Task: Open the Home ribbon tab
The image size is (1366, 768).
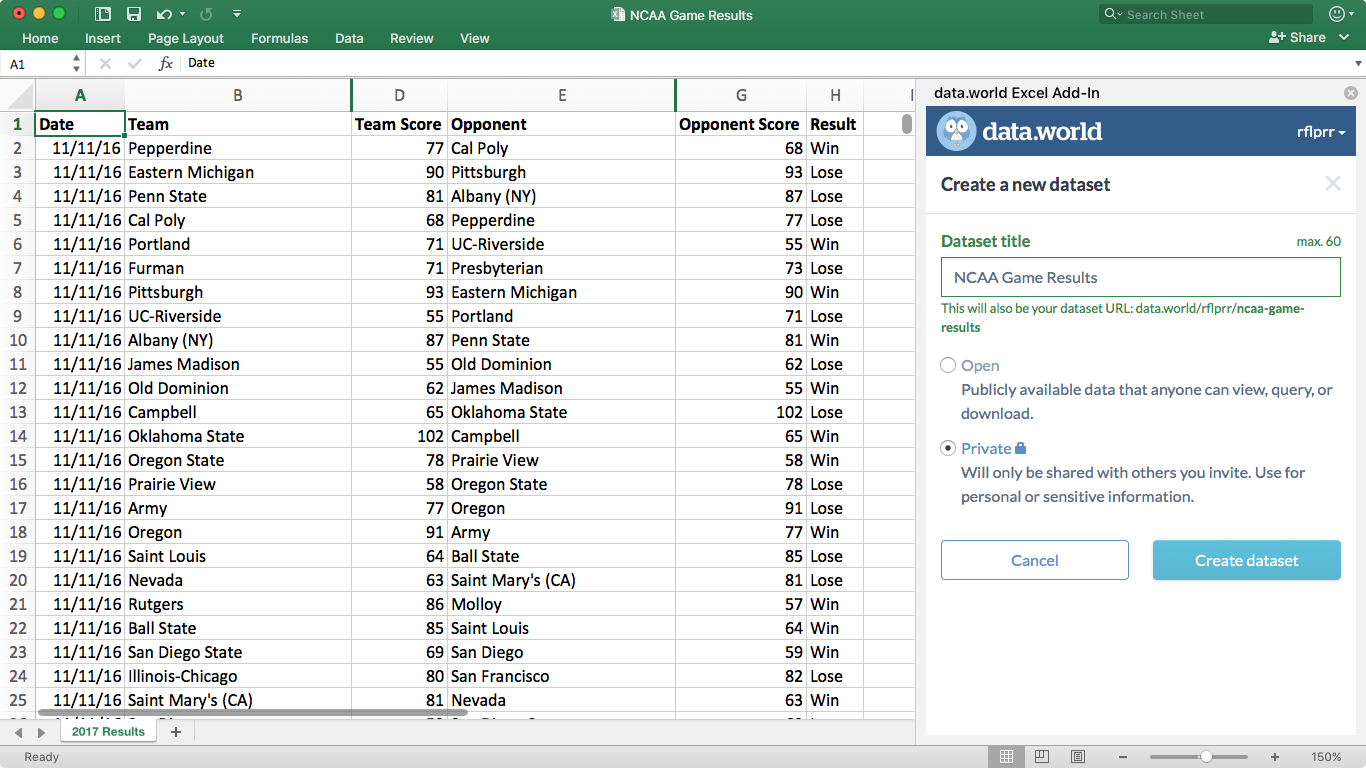Action: 40,38
